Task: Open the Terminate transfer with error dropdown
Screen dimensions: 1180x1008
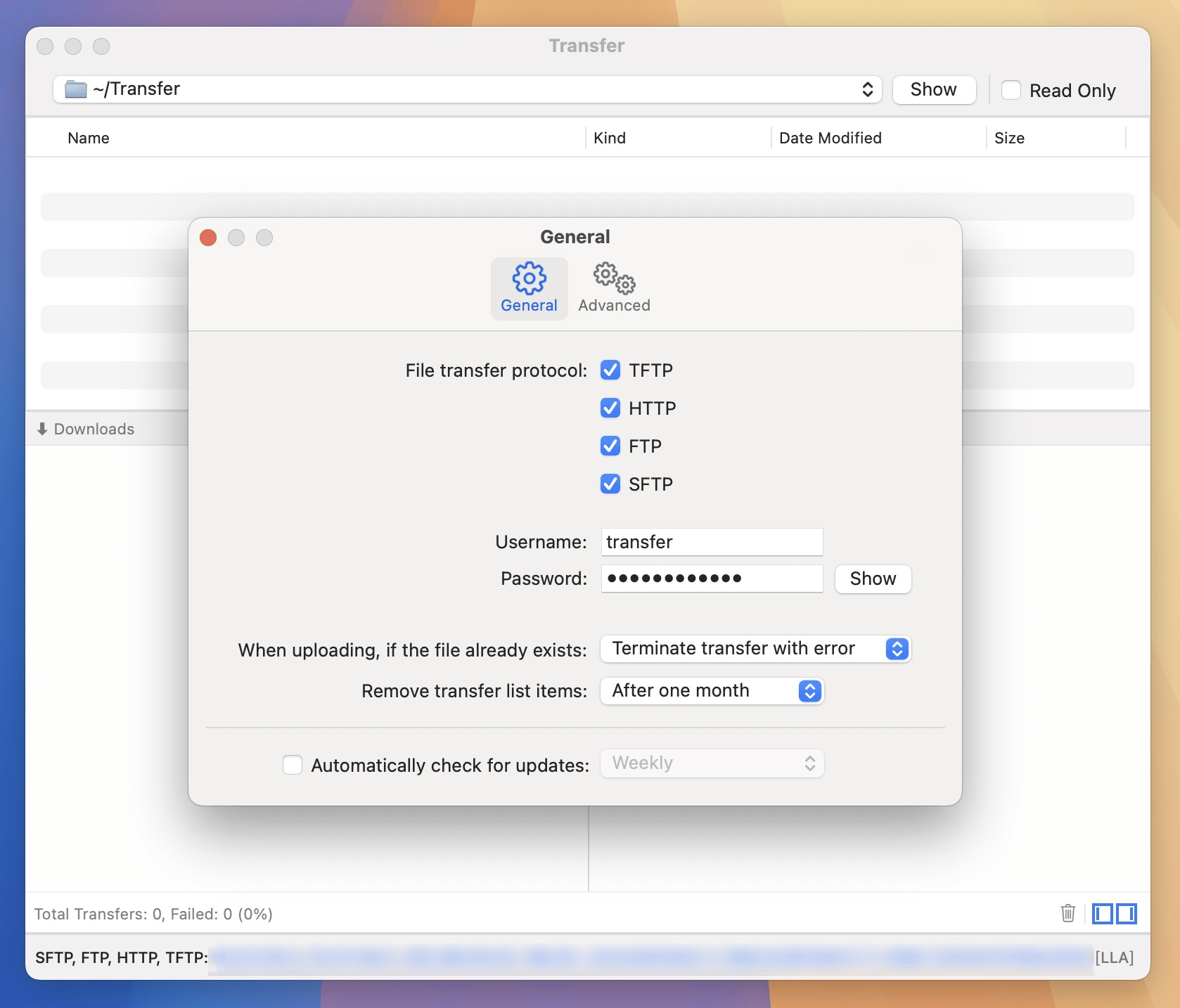Action: [755, 649]
